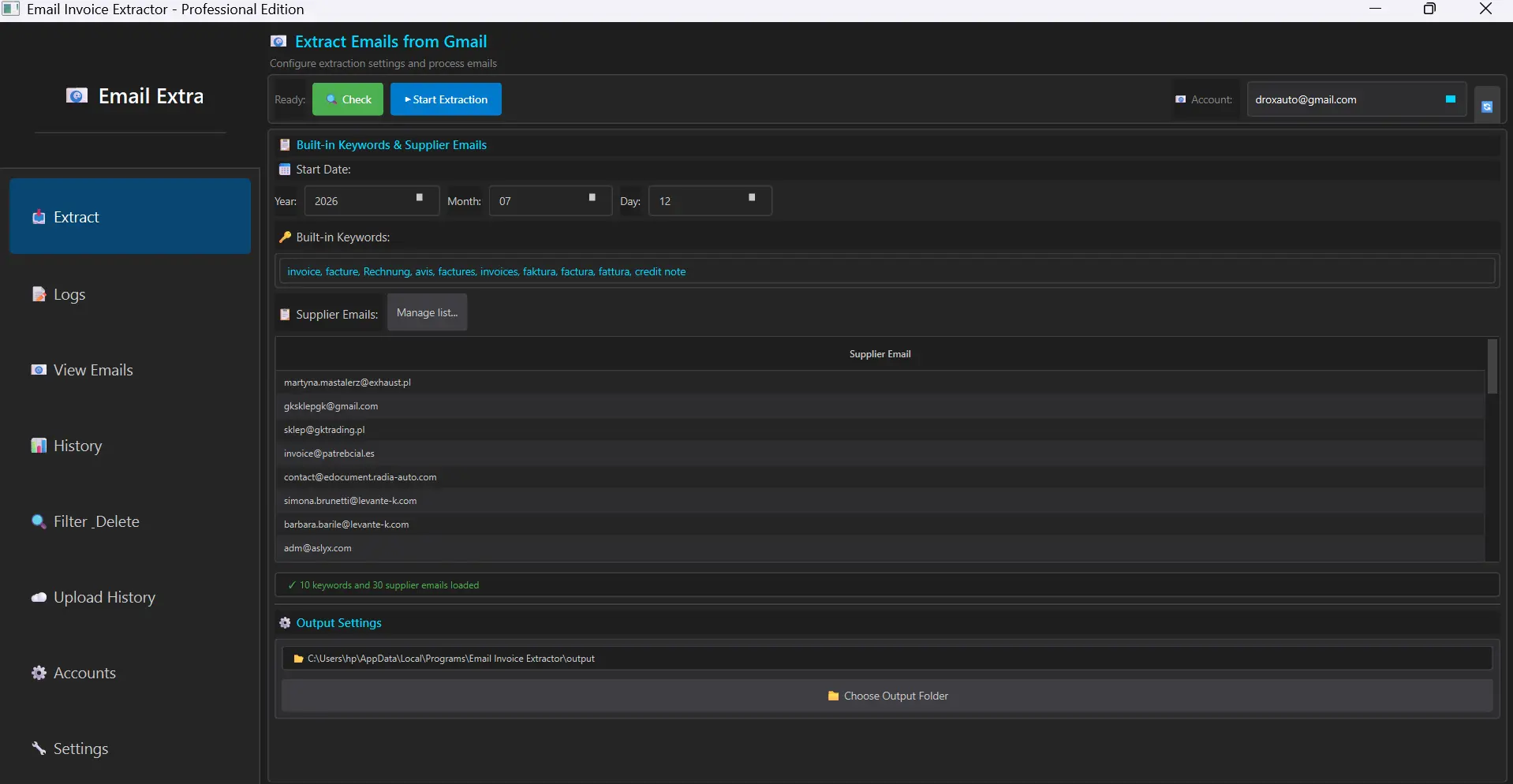The height and width of the screenshot is (784, 1513).
Task: Click the key icon beside Built-in Keywords
Action: 286,237
